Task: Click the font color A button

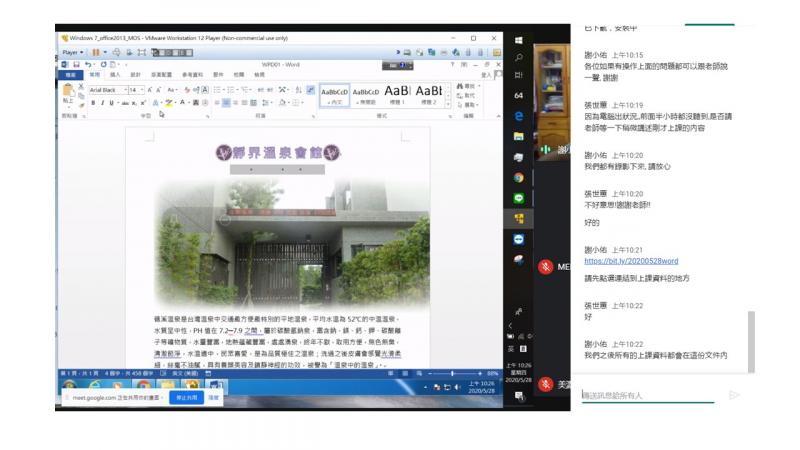Action: coord(182,103)
